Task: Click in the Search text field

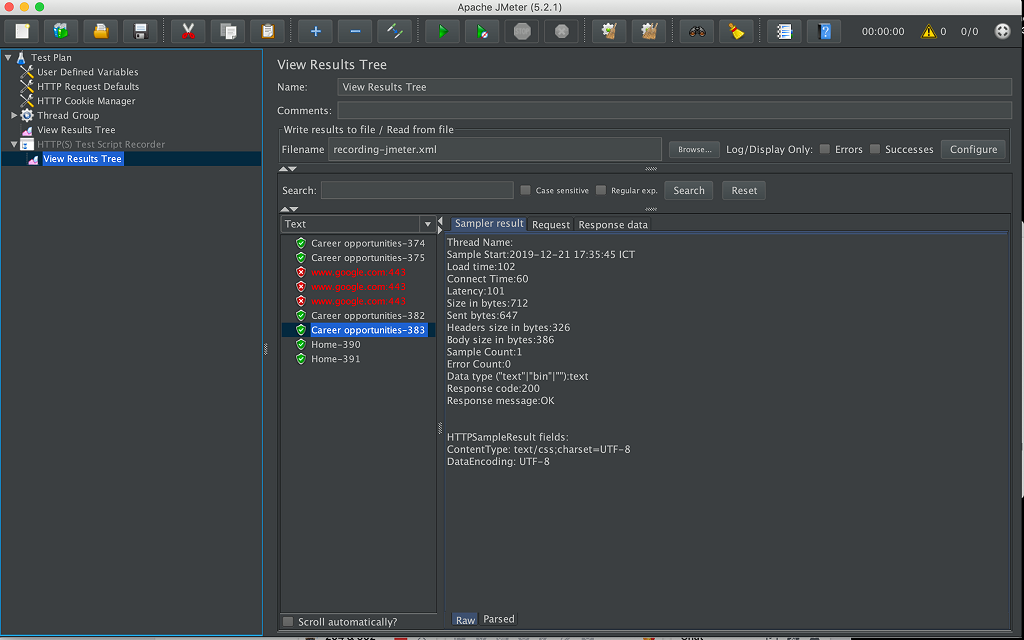Action: [417, 190]
